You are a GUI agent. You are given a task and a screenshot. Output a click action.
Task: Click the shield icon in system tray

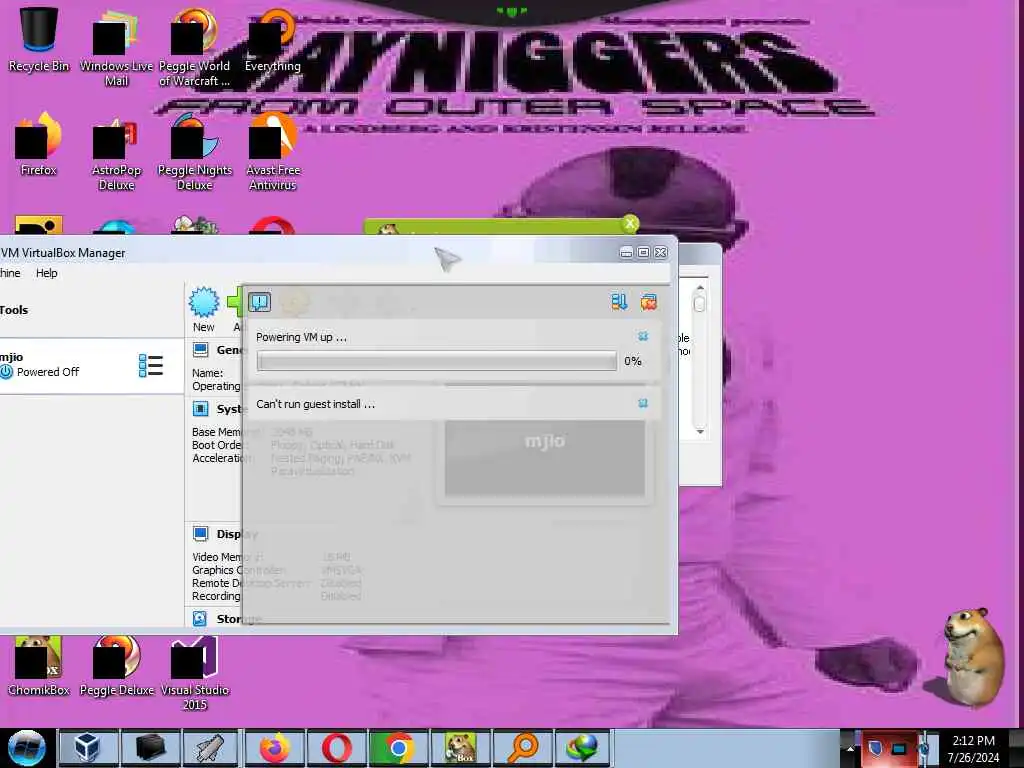tap(875, 748)
